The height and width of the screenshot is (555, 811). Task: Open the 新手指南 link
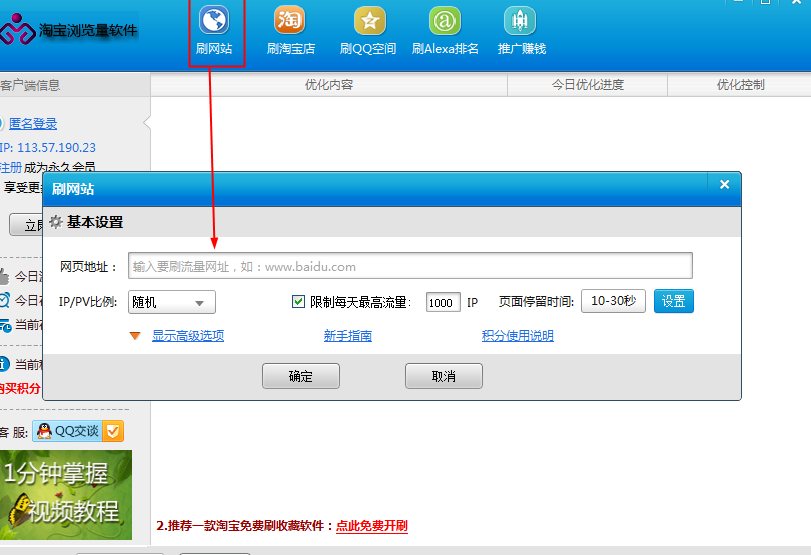[348, 336]
